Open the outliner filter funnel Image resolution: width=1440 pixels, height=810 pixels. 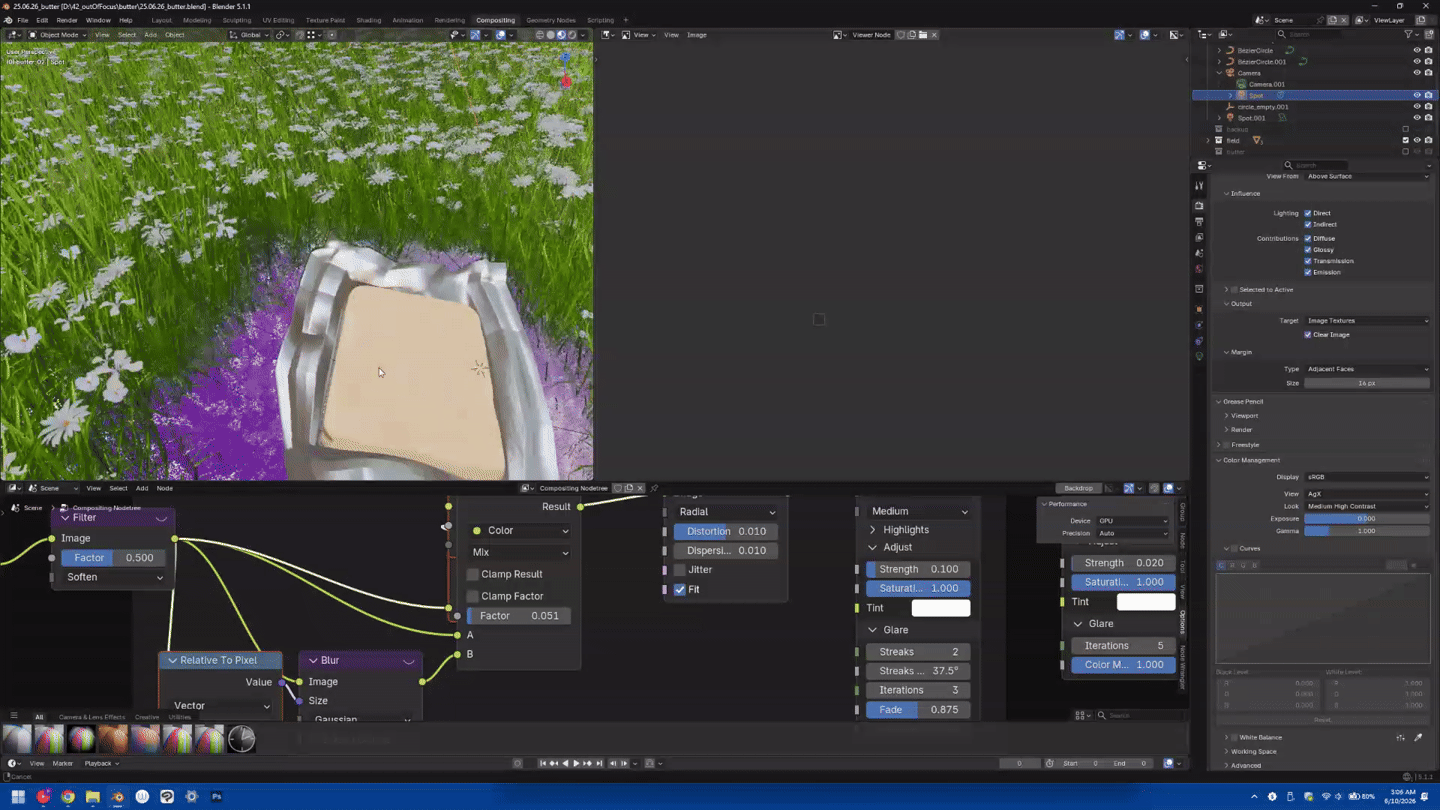point(1409,35)
